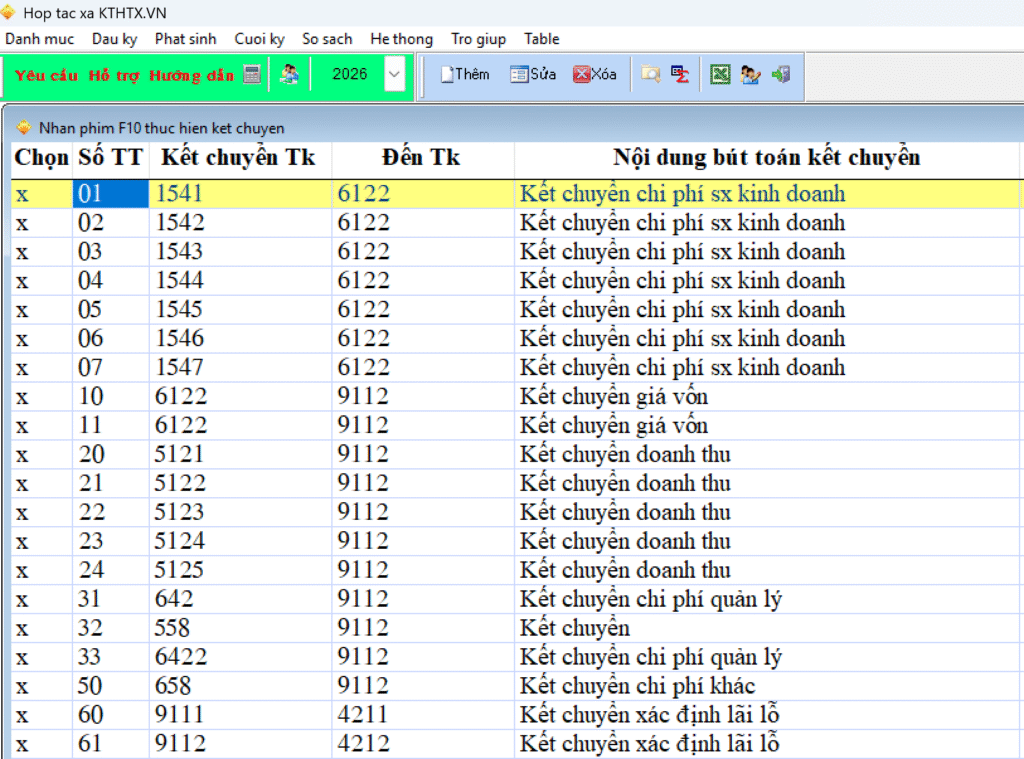Select cell 5121 in Kết chuyển Tk column
The image size is (1024, 759).
(x=180, y=455)
